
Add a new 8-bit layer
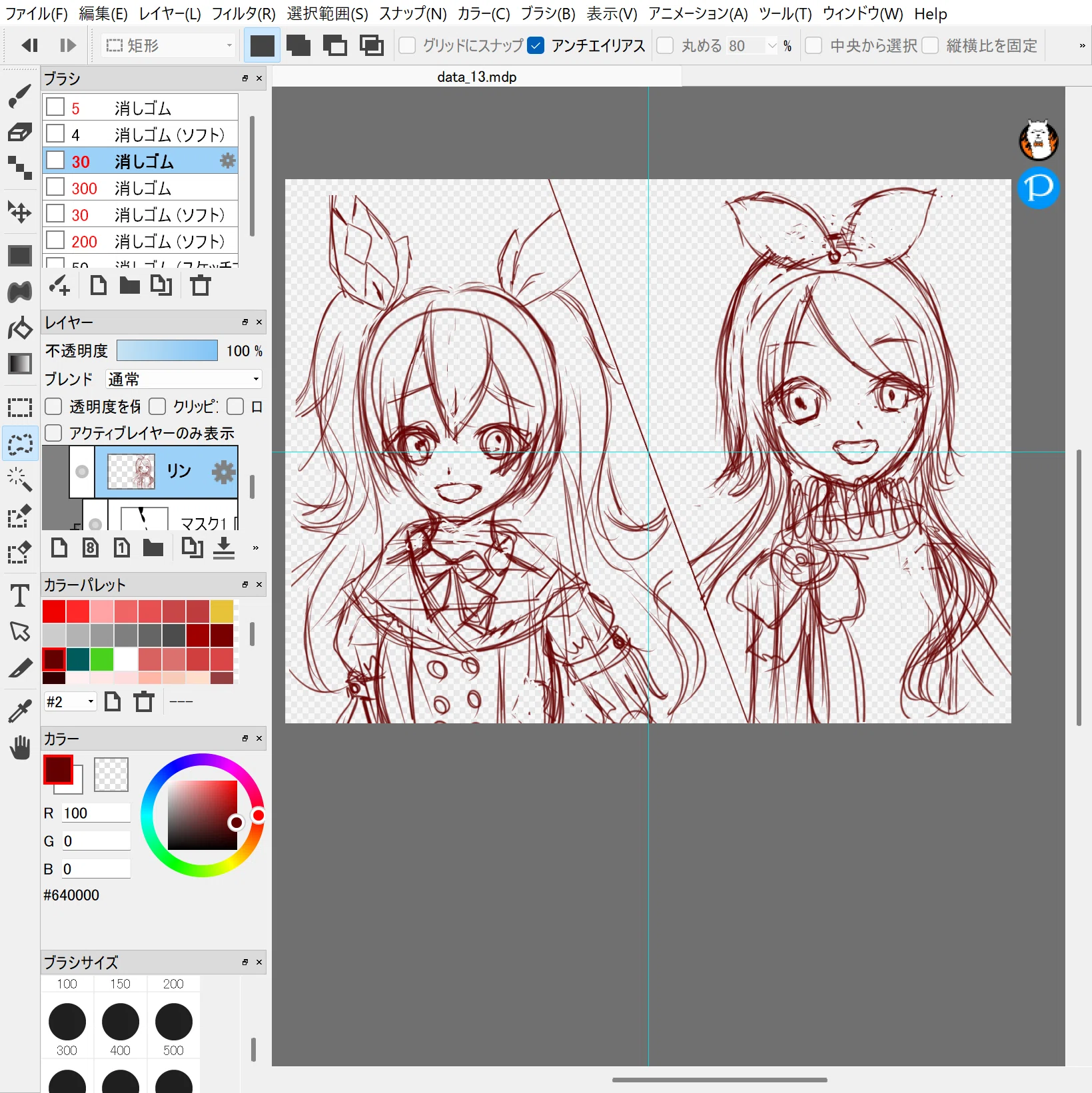pos(91,548)
